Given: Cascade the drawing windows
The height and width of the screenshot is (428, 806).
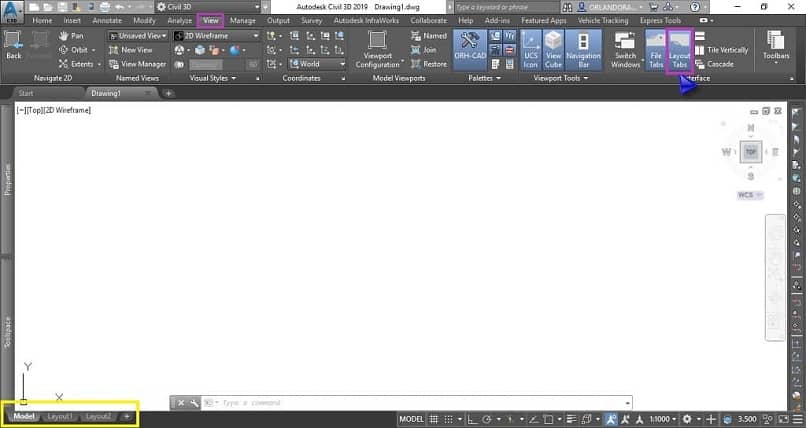Looking at the screenshot, I should click(715, 64).
